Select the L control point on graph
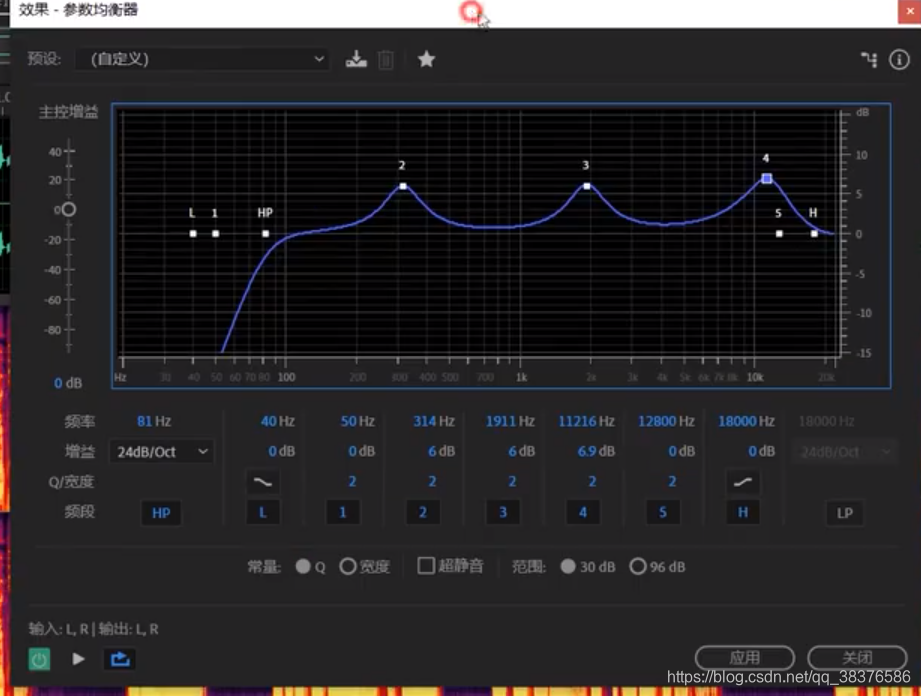 point(193,234)
